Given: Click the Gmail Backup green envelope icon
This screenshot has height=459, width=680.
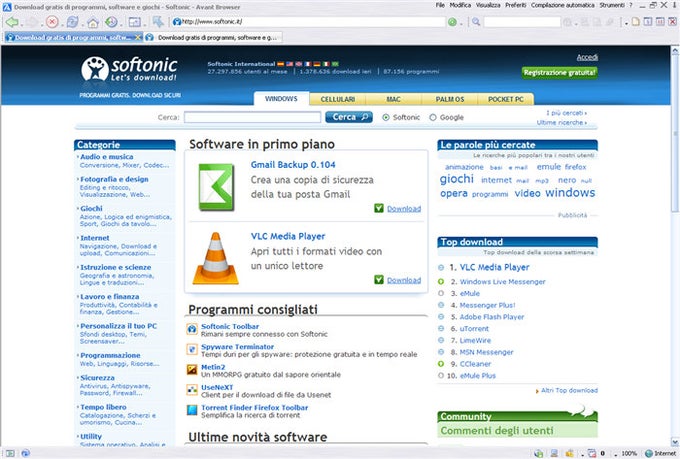Looking at the screenshot, I should [216, 187].
